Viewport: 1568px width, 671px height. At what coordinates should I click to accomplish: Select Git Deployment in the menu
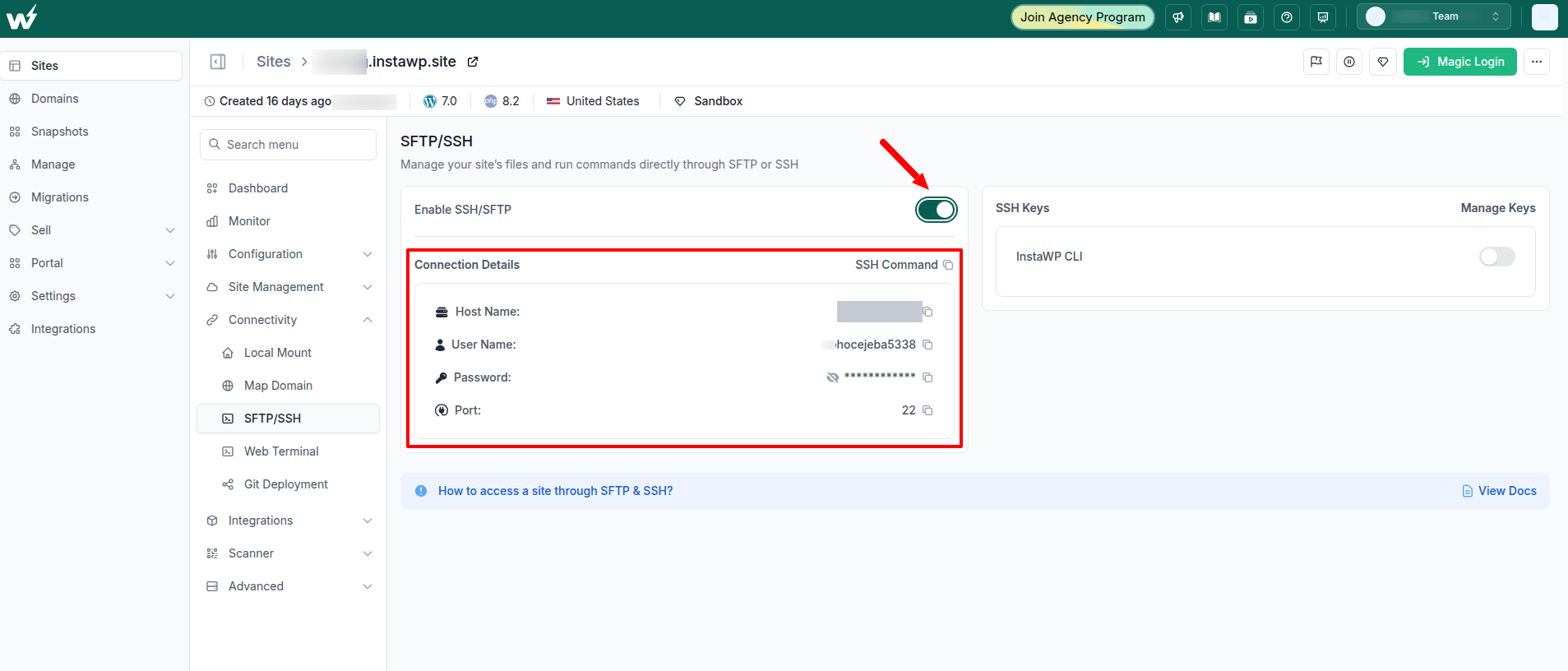pyautogui.click(x=288, y=484)
